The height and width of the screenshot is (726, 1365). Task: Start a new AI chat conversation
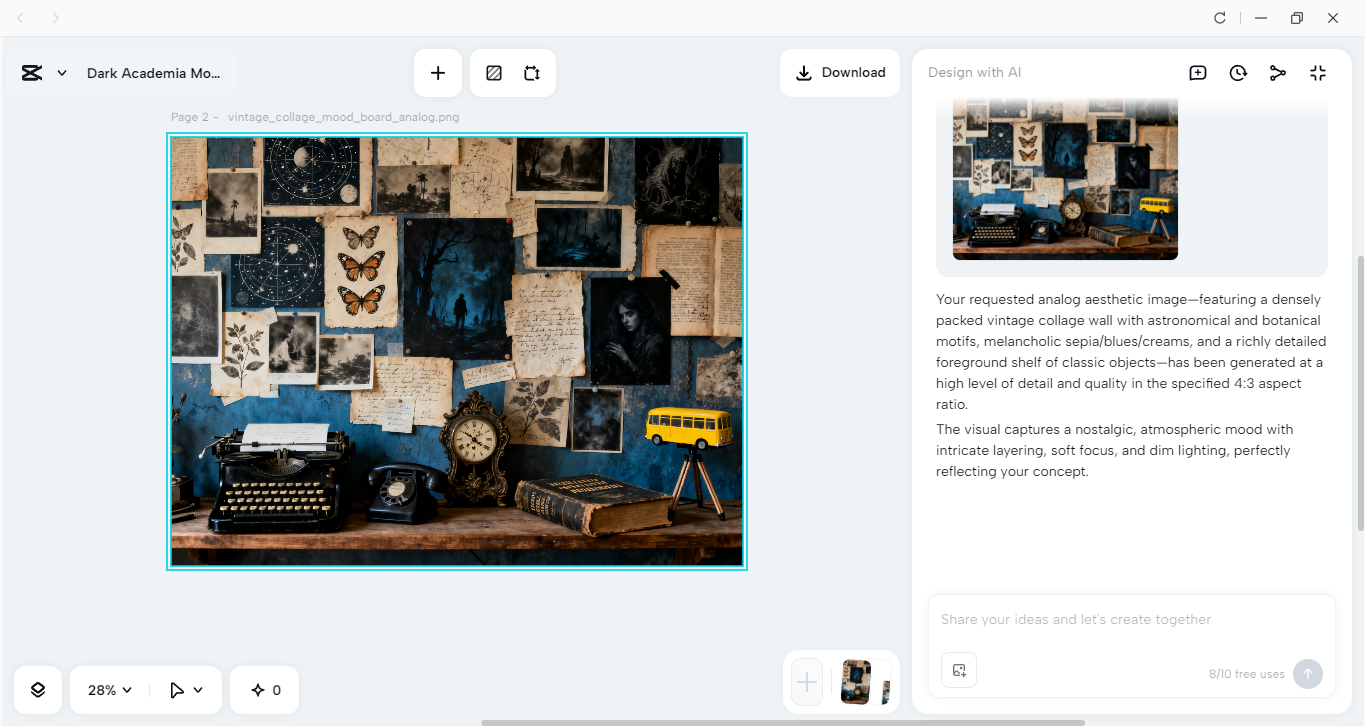point(1197,72)
